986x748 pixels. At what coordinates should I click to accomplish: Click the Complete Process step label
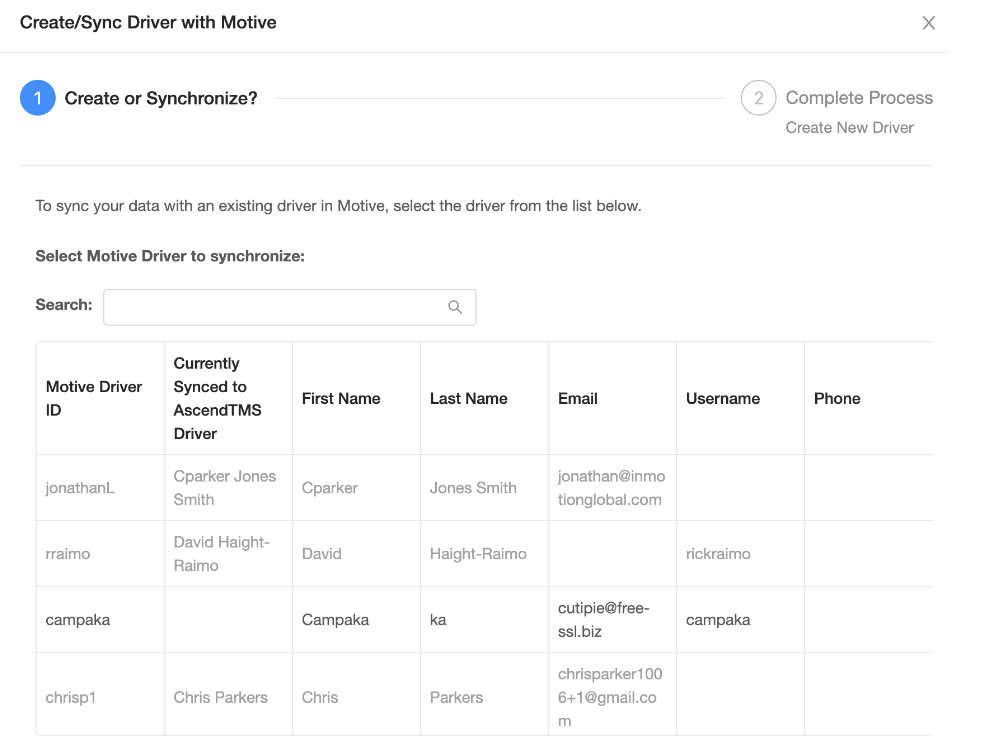click(x=859, y=98)
